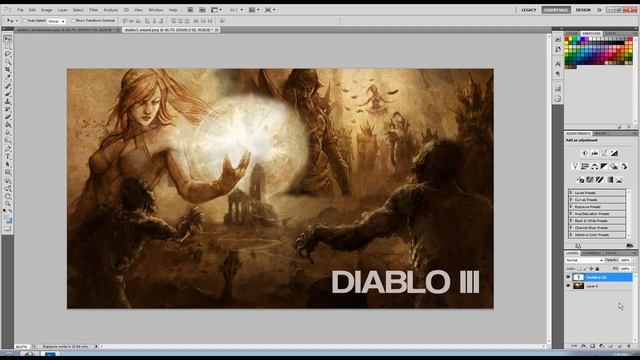
Task: Enable the Auto-Select checkbox
Action: point(24,20)
